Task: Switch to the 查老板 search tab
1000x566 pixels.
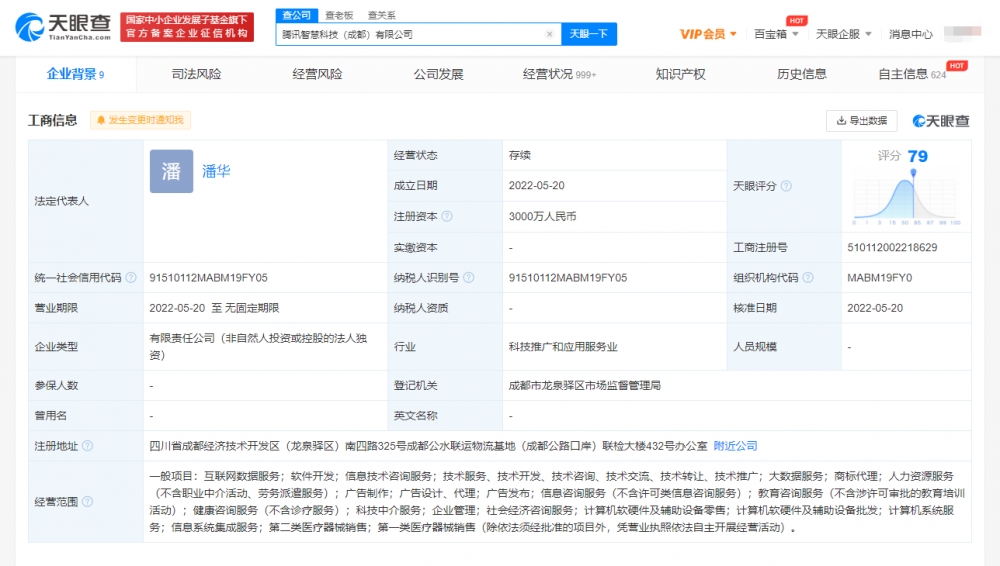Action: pyautogui.click(x=339, y=15)
